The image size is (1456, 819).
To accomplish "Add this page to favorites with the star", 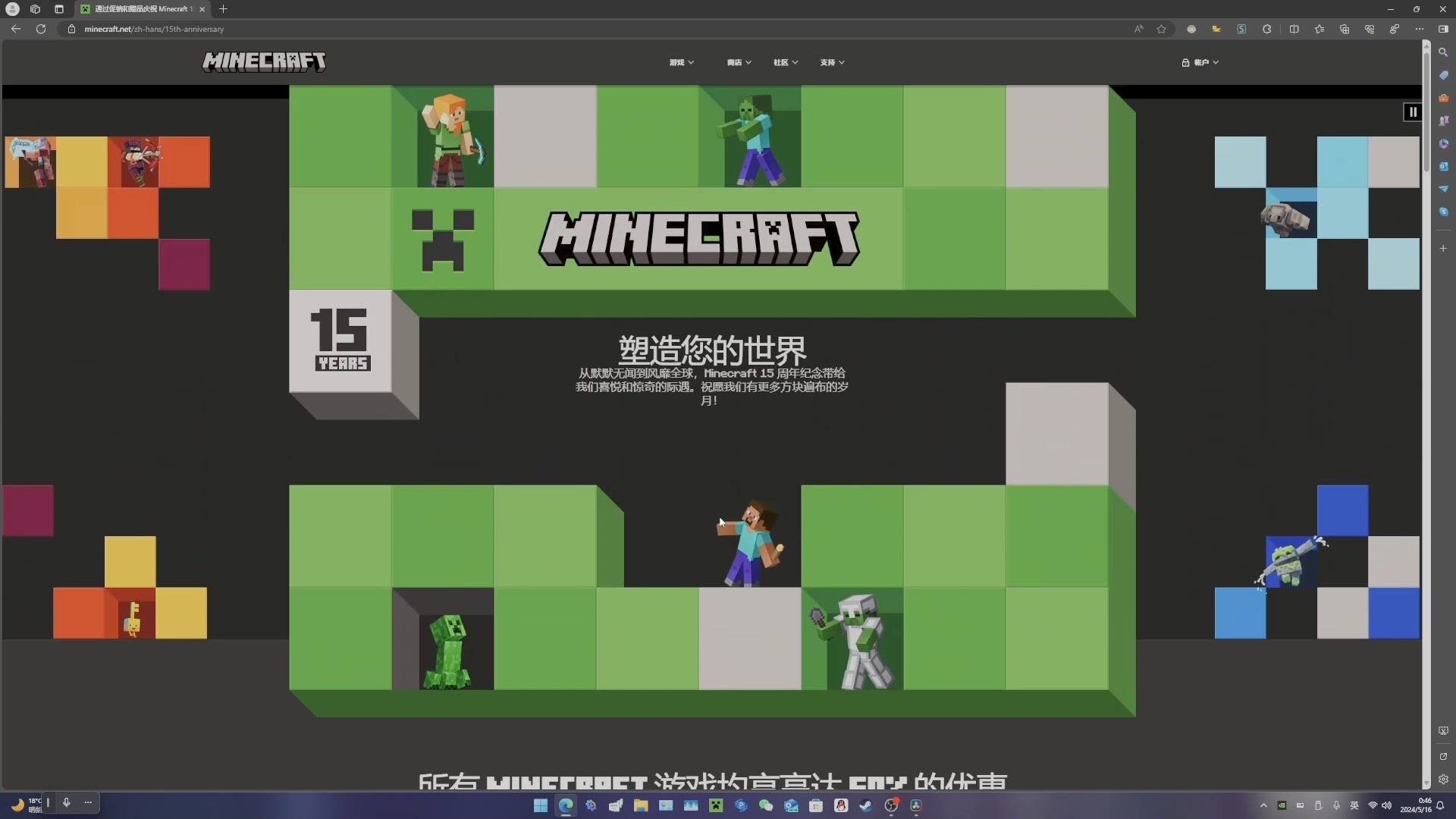I will [x=1161, y=29].
